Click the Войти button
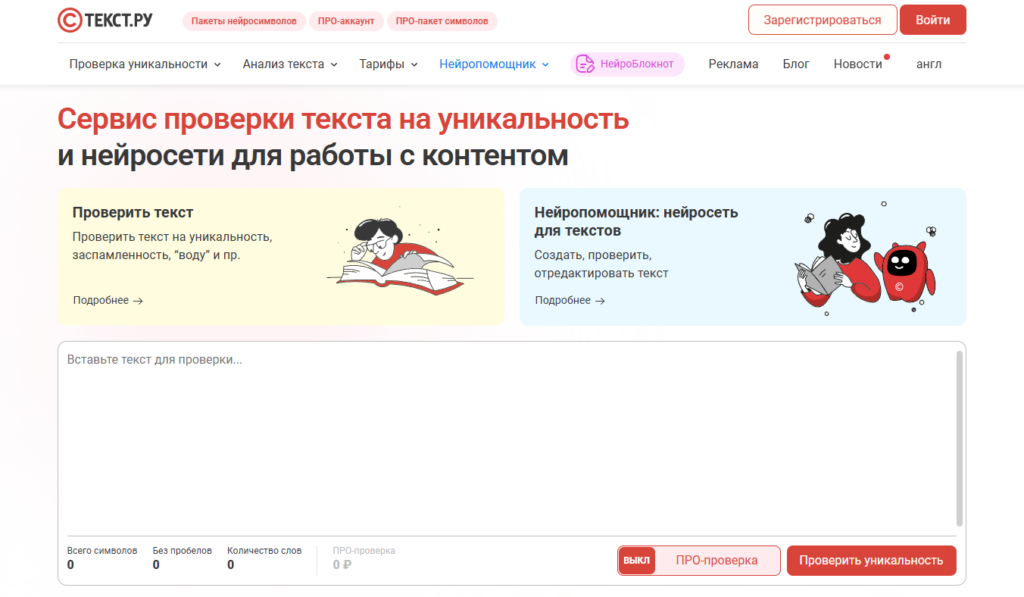 point(933,20)
